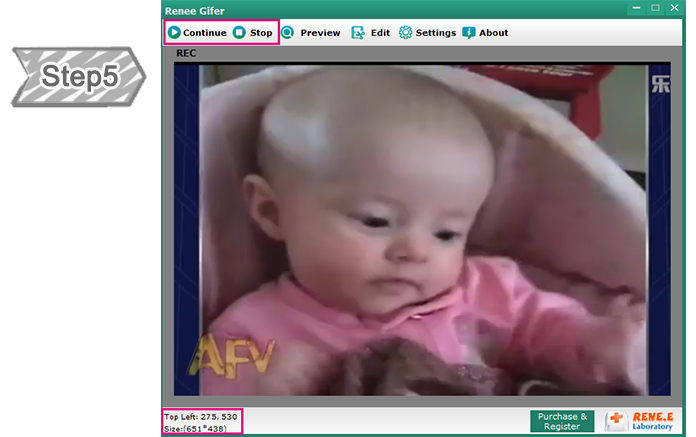Click the Purchase & Register button
696x437 pixels.
[562, 421]
